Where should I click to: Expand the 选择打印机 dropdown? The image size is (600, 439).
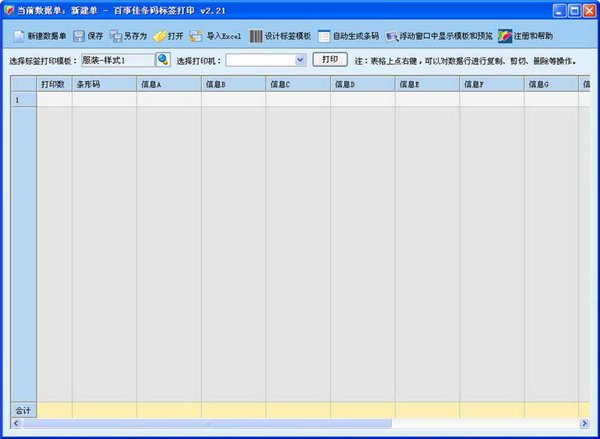pyautogui.click(x=300, y=60)
